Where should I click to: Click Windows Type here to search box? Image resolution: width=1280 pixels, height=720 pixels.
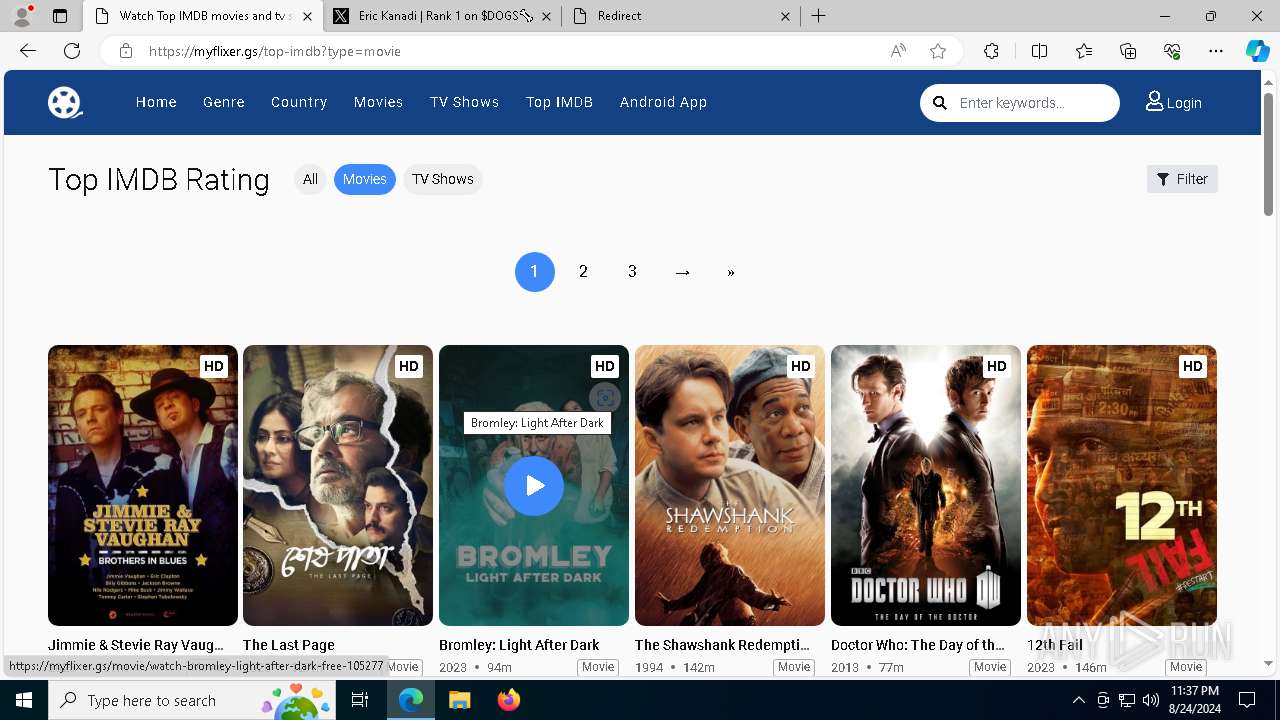(190, 700)
